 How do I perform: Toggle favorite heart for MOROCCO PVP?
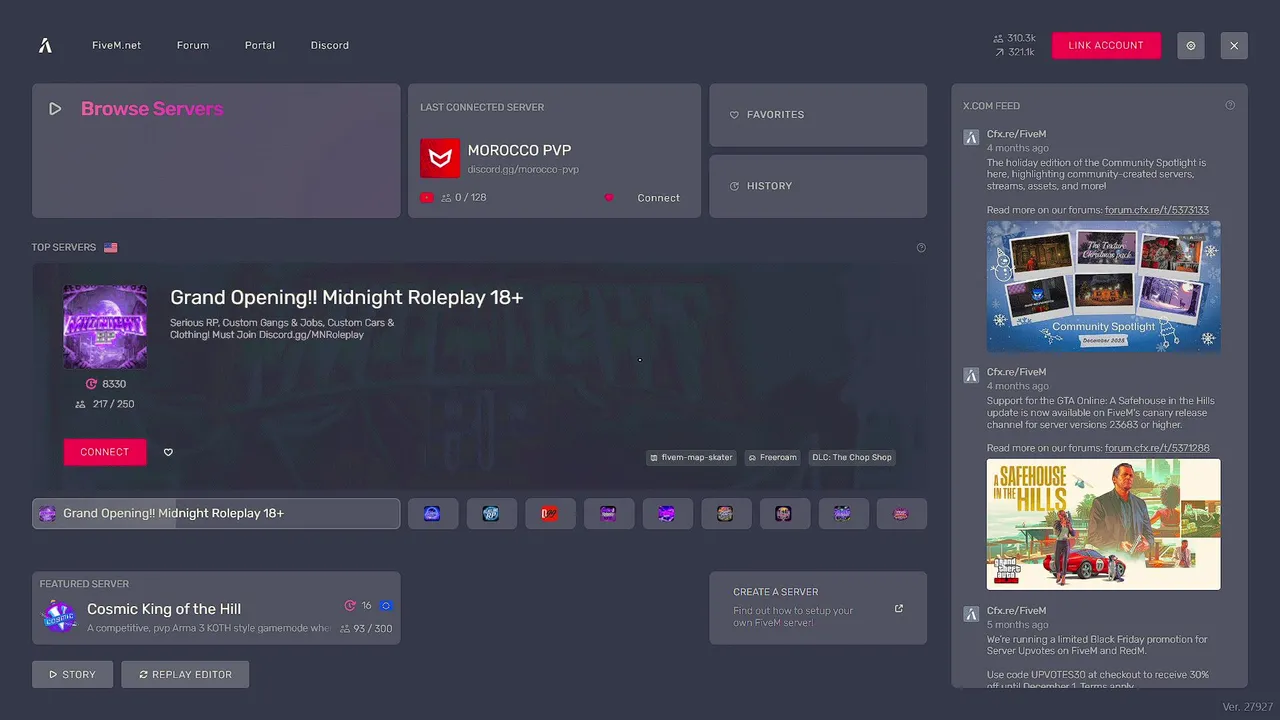(608, 198)
